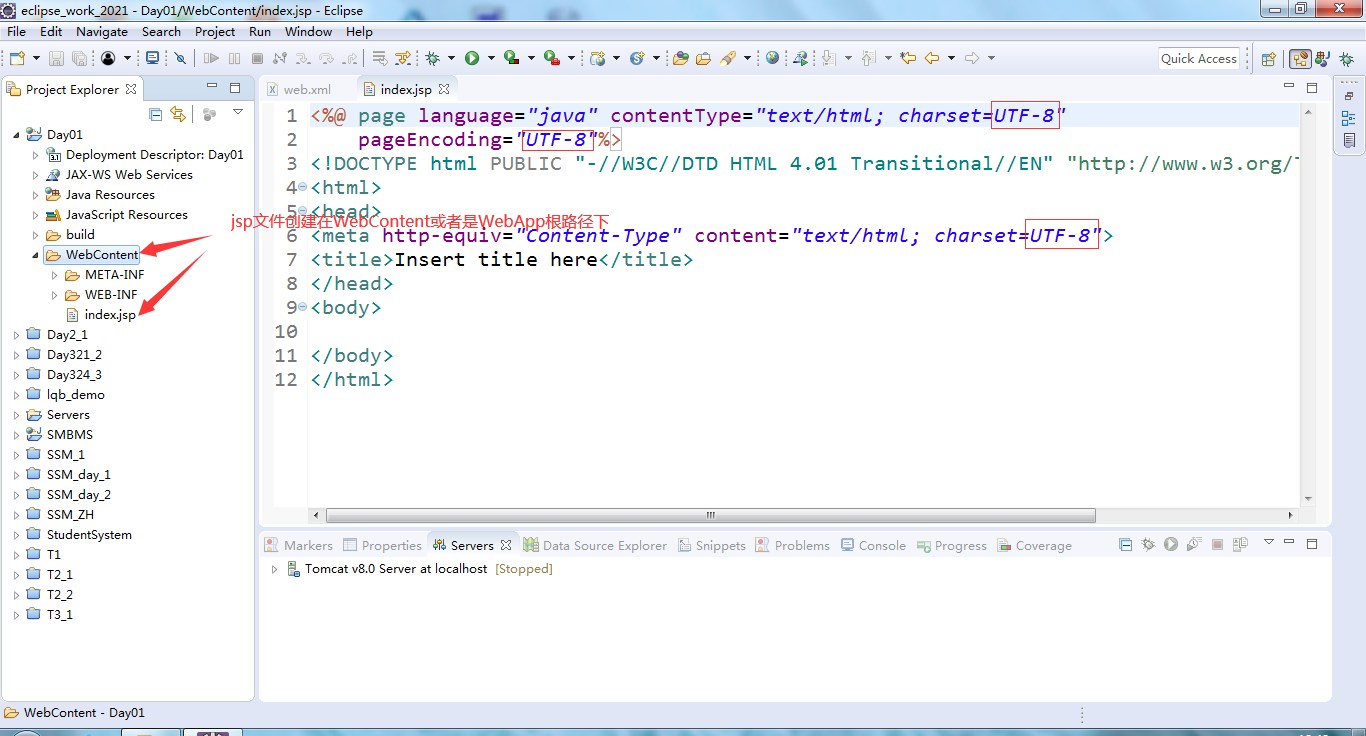Collapse the WebContent folder
The width and height of the screenshot is (1366, 736).
[36, 255]
